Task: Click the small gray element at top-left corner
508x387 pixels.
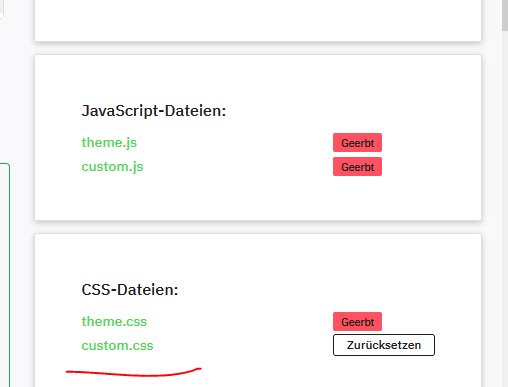Action: click(x=2, y=9)
